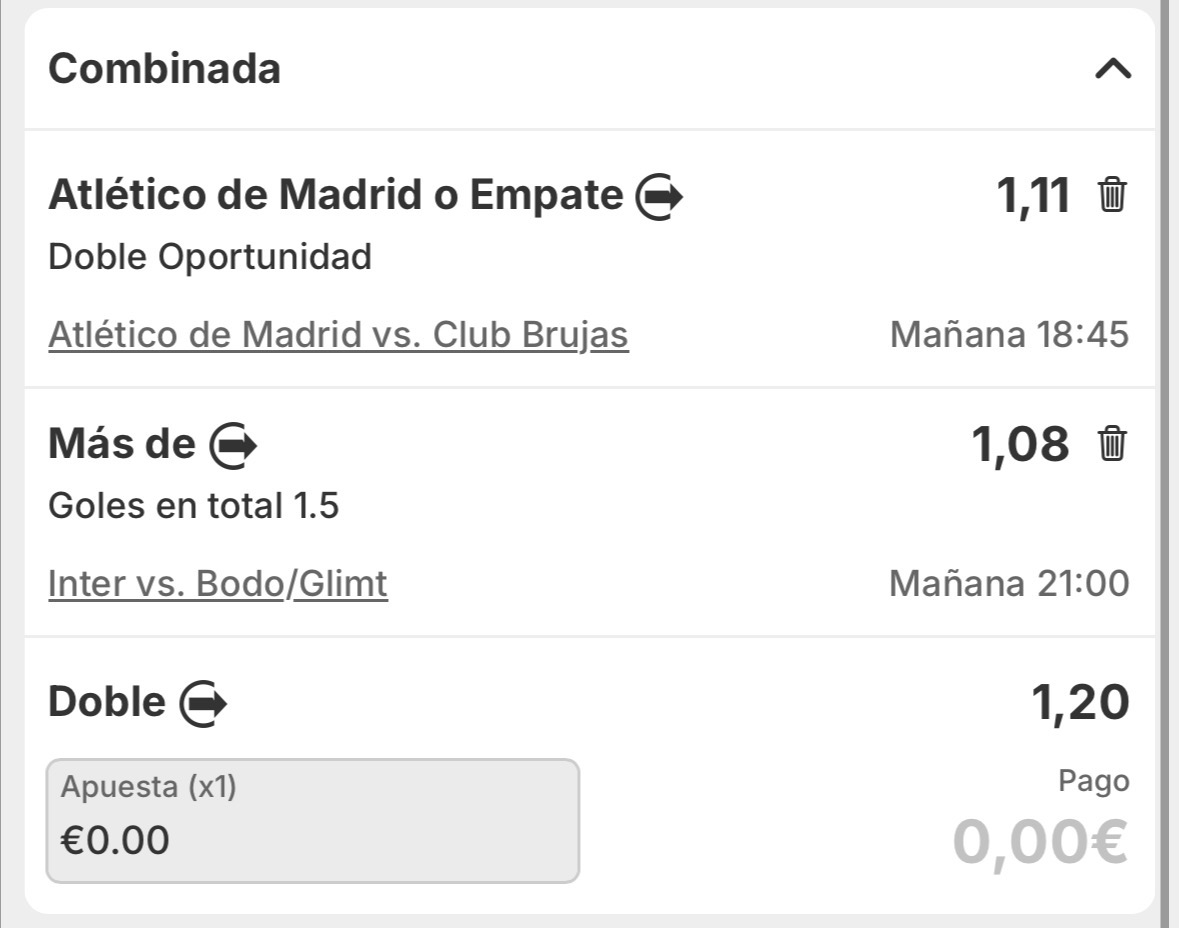Click the Doble bet type label
The width and height of the screenshot is (1179, 928).
pyautogui.click(x=106, y=702)
